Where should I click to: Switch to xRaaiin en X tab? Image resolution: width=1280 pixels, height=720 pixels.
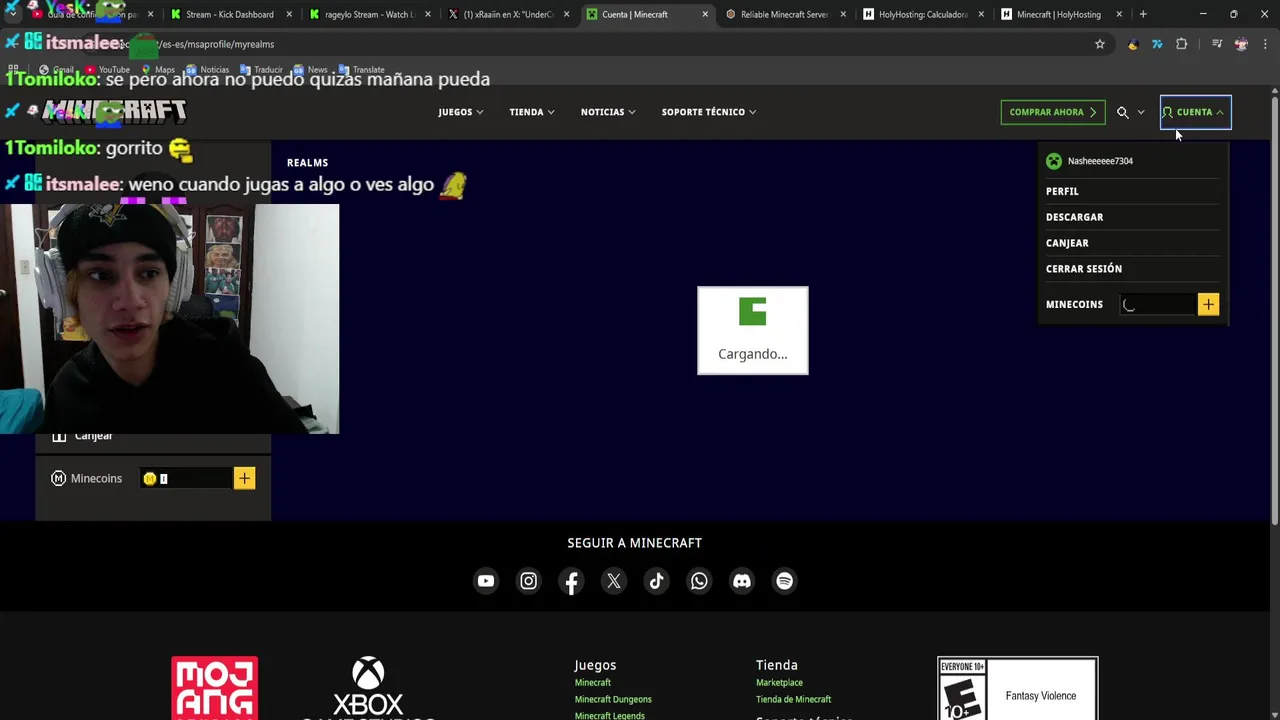coord(508,14)
